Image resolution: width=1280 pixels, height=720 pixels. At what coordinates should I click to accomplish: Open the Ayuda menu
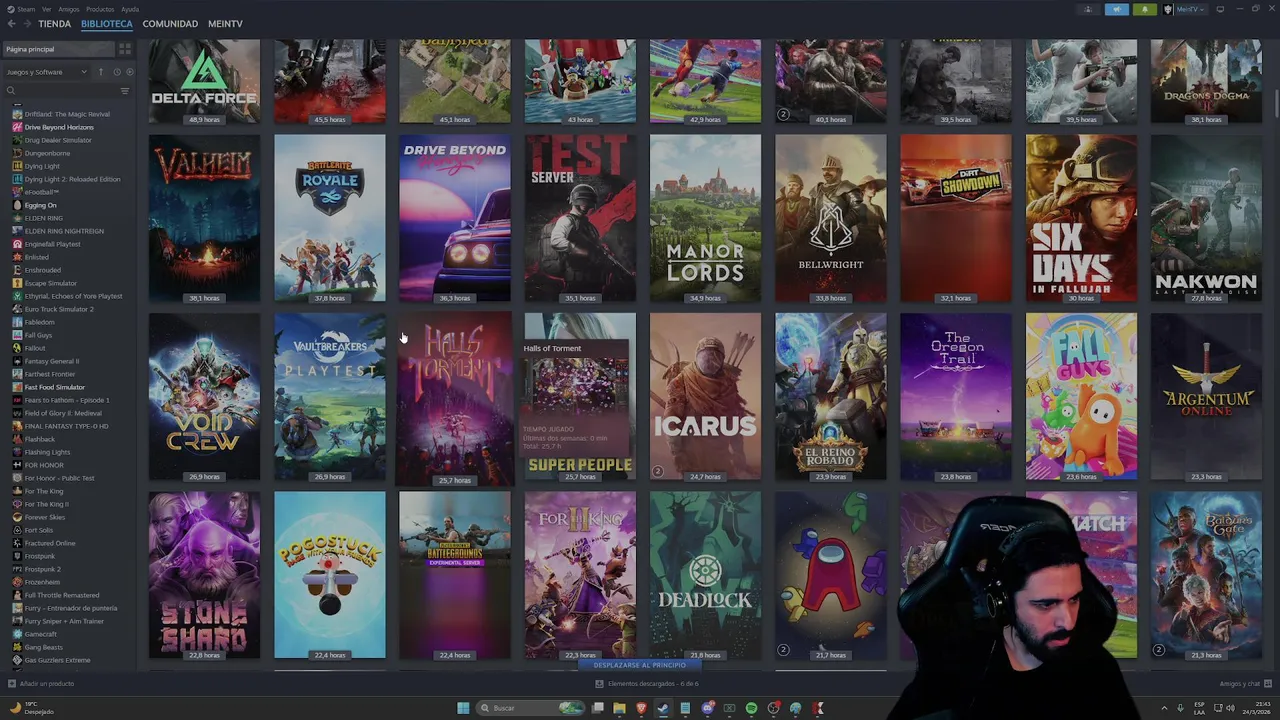pos(130,9)
